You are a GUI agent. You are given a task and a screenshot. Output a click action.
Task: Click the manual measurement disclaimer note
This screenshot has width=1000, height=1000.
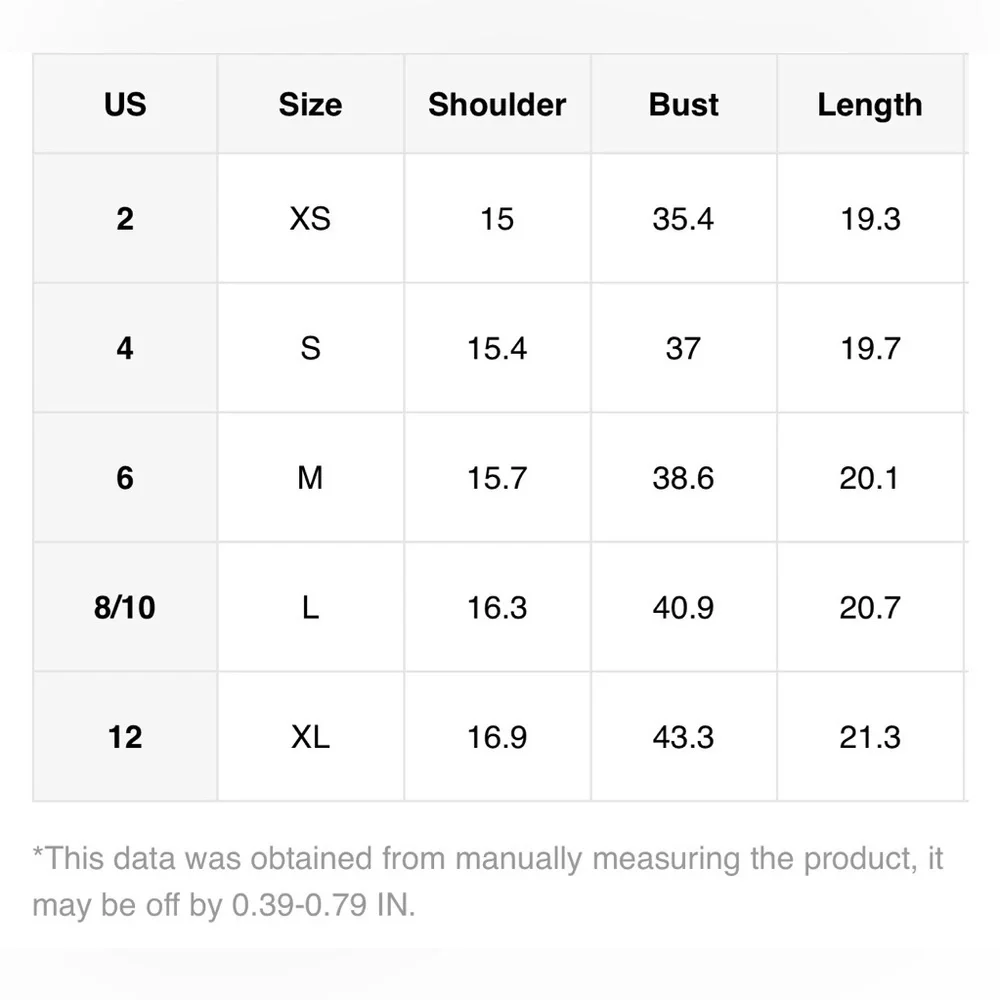coord(488,881)
